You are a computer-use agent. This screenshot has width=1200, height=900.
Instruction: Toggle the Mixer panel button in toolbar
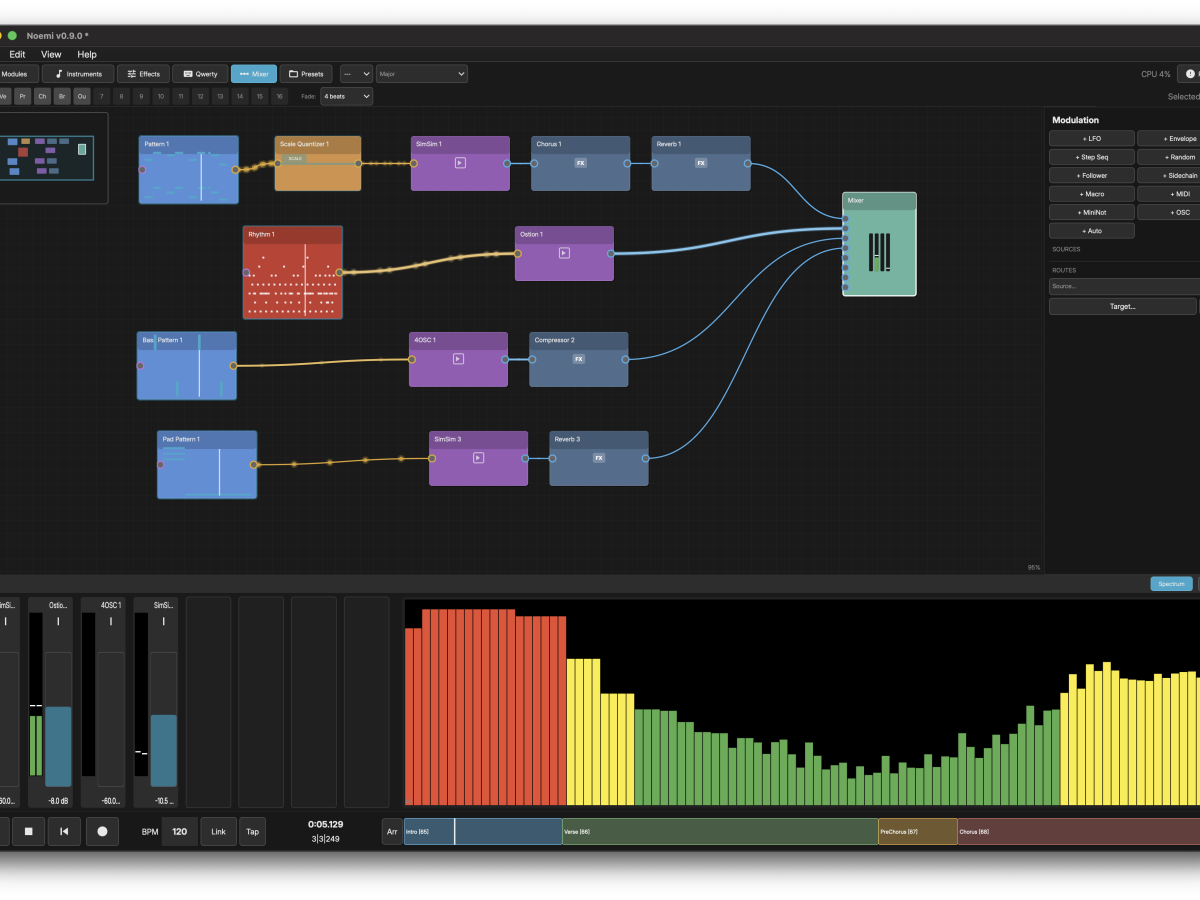point(254,74)
